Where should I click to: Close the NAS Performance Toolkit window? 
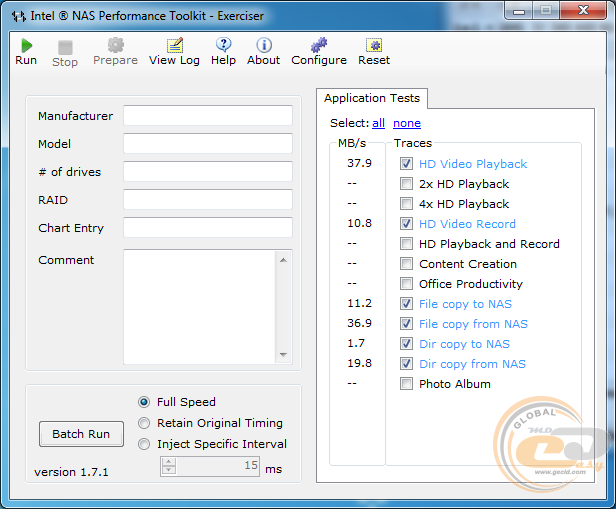(x=583, y=11)
